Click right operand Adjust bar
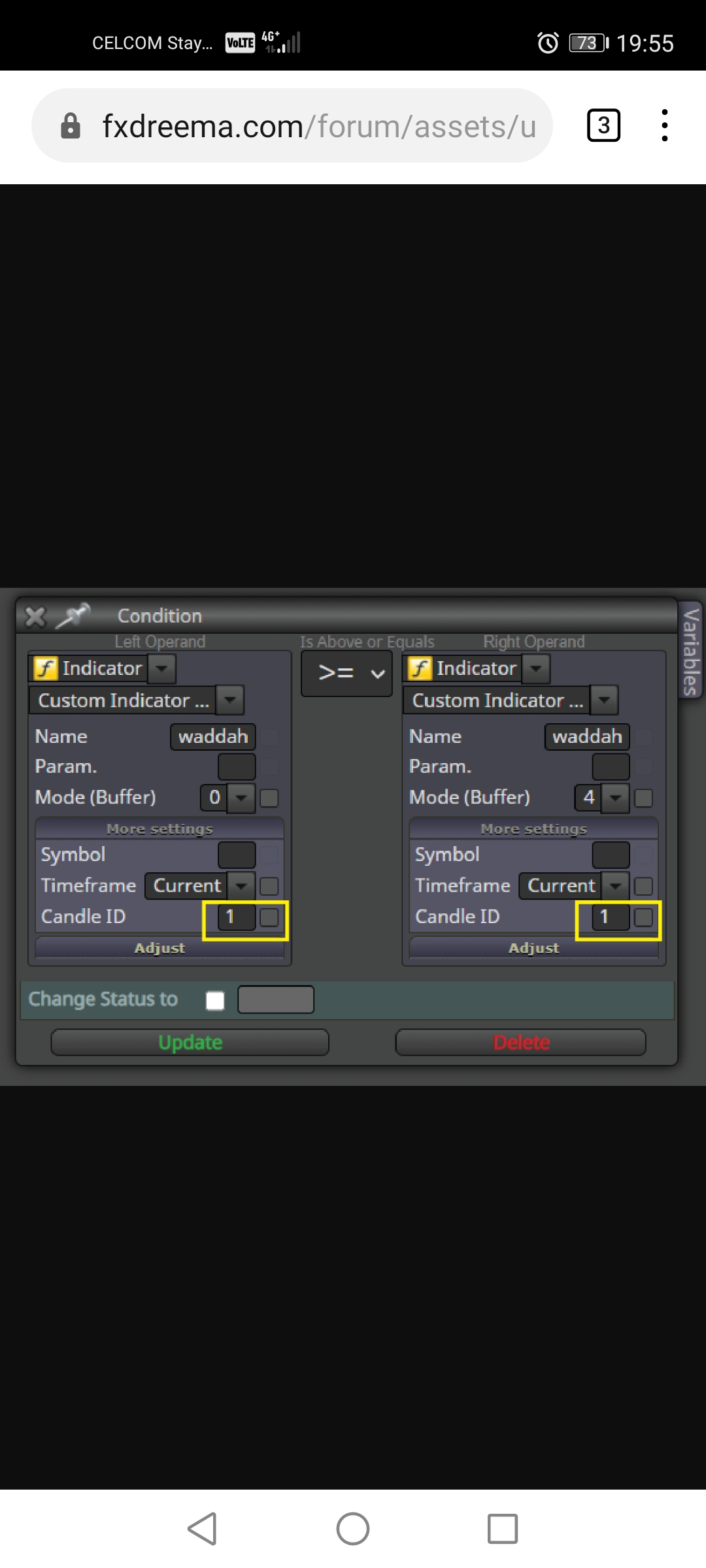The image size is (706, 1568). point(533,948)
